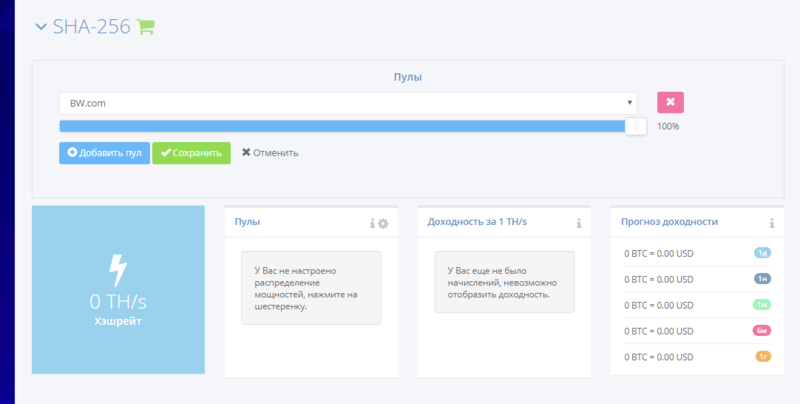Select the green 1м forecast badge

762,305
